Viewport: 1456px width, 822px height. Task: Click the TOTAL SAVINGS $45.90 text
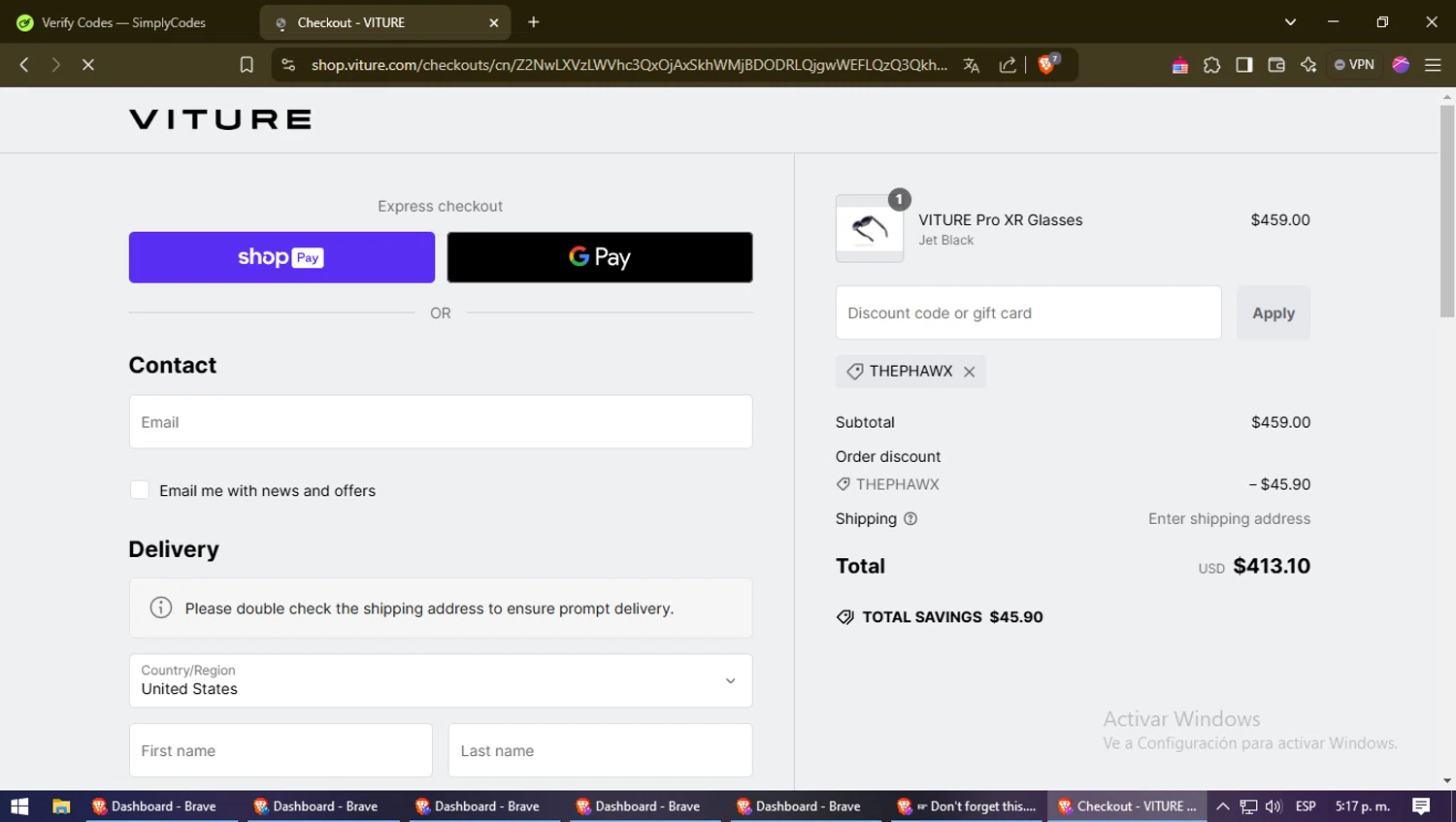pyautogui.click(x=952, y=617)
